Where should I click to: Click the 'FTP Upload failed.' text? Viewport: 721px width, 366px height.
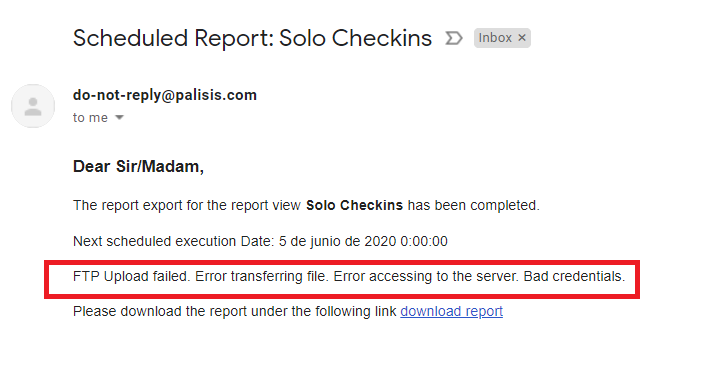click(131, 276)
